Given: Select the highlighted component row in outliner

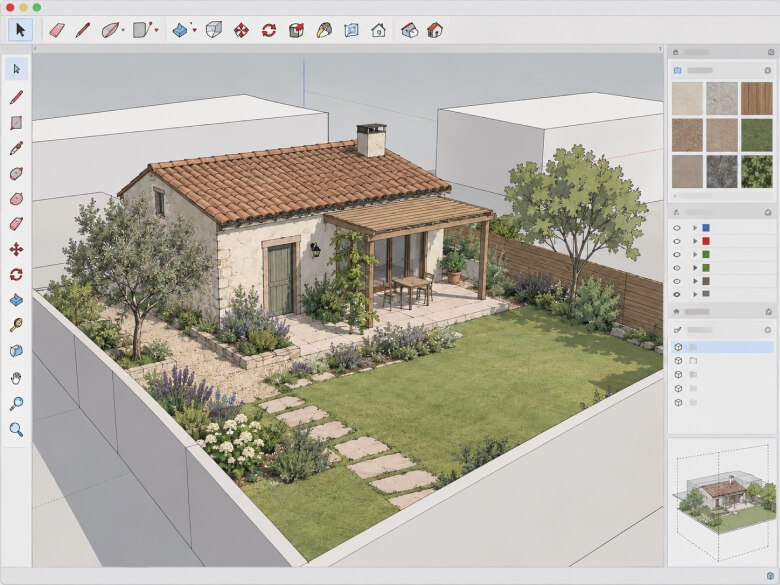Looking at the screenshot, I should 721,347.
